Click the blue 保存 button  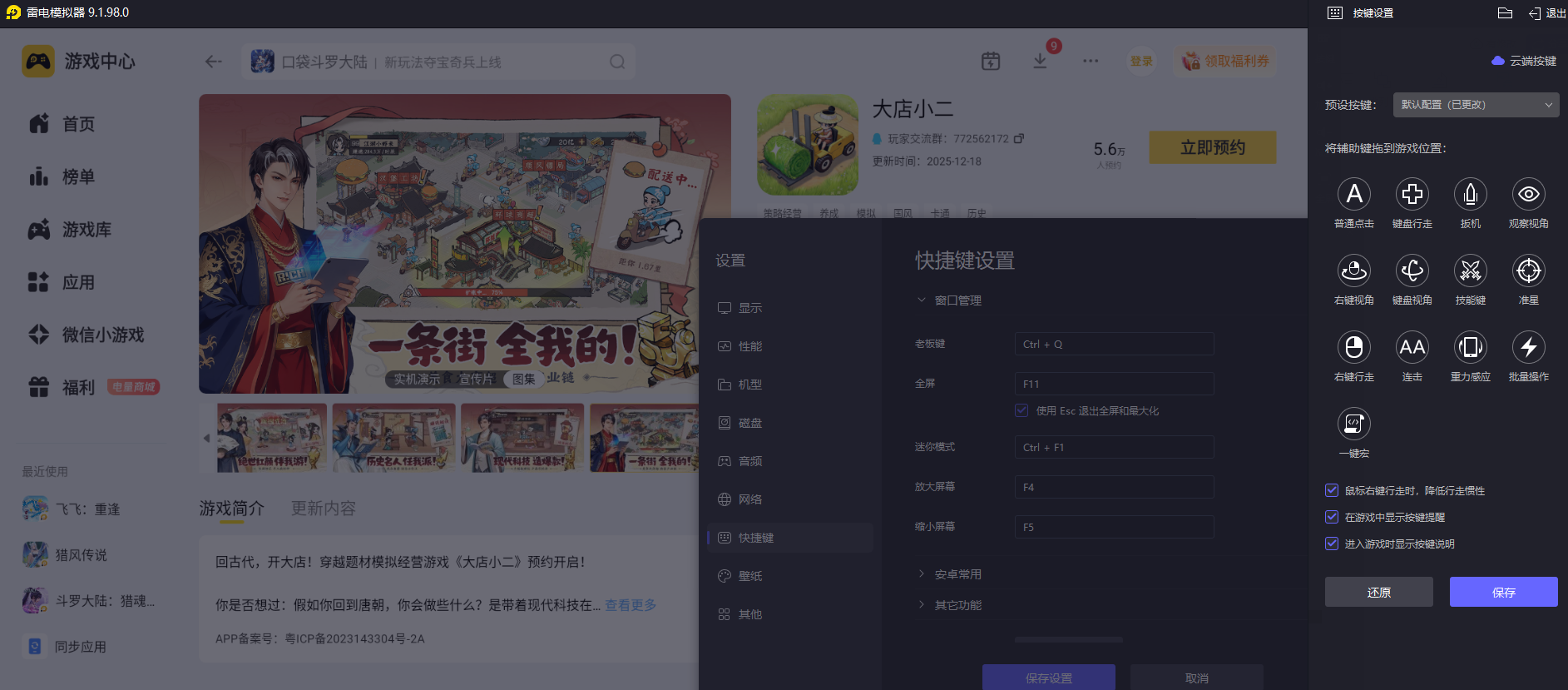click(1503, 592)
